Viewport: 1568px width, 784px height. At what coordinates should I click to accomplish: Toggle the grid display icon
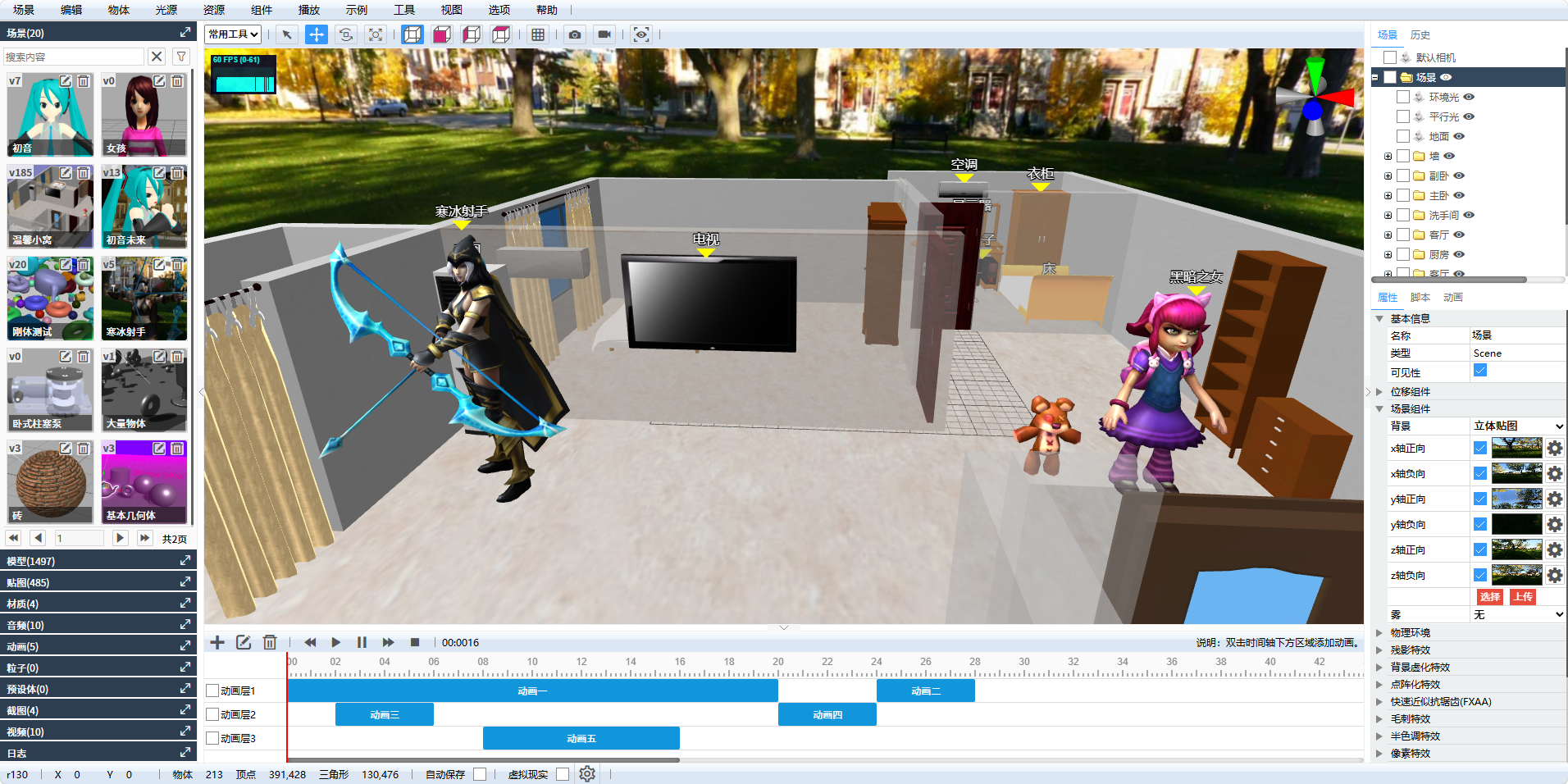point(538,34)
